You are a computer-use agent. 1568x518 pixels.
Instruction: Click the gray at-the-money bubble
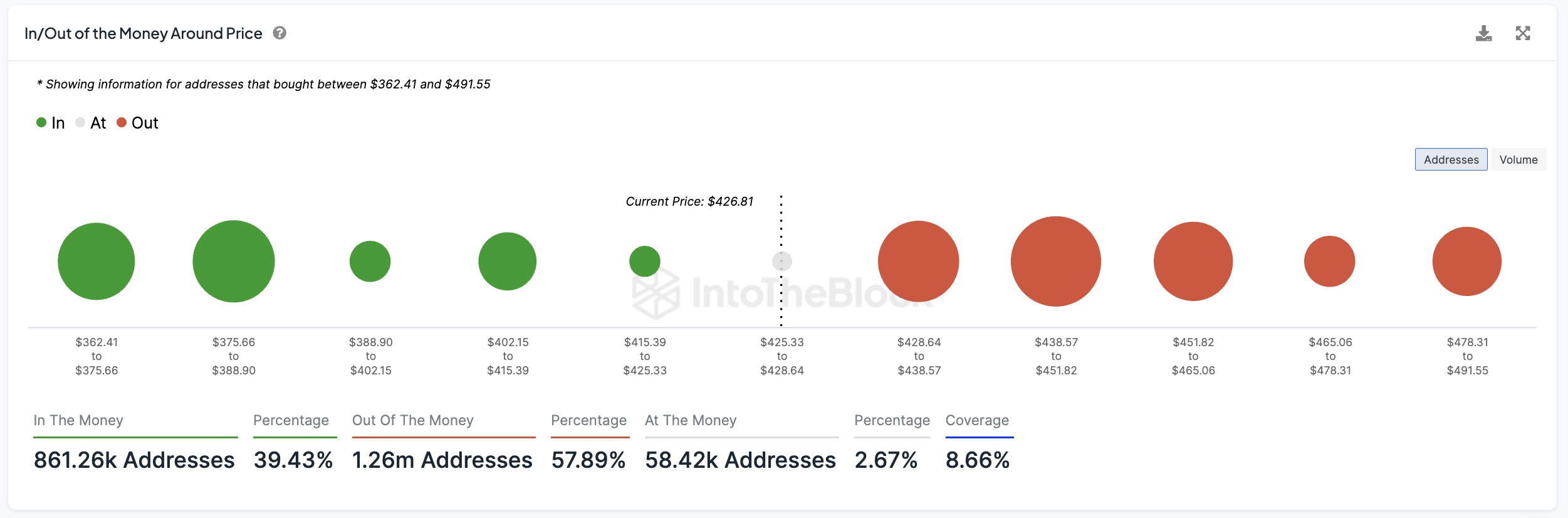tap(781, 262)
